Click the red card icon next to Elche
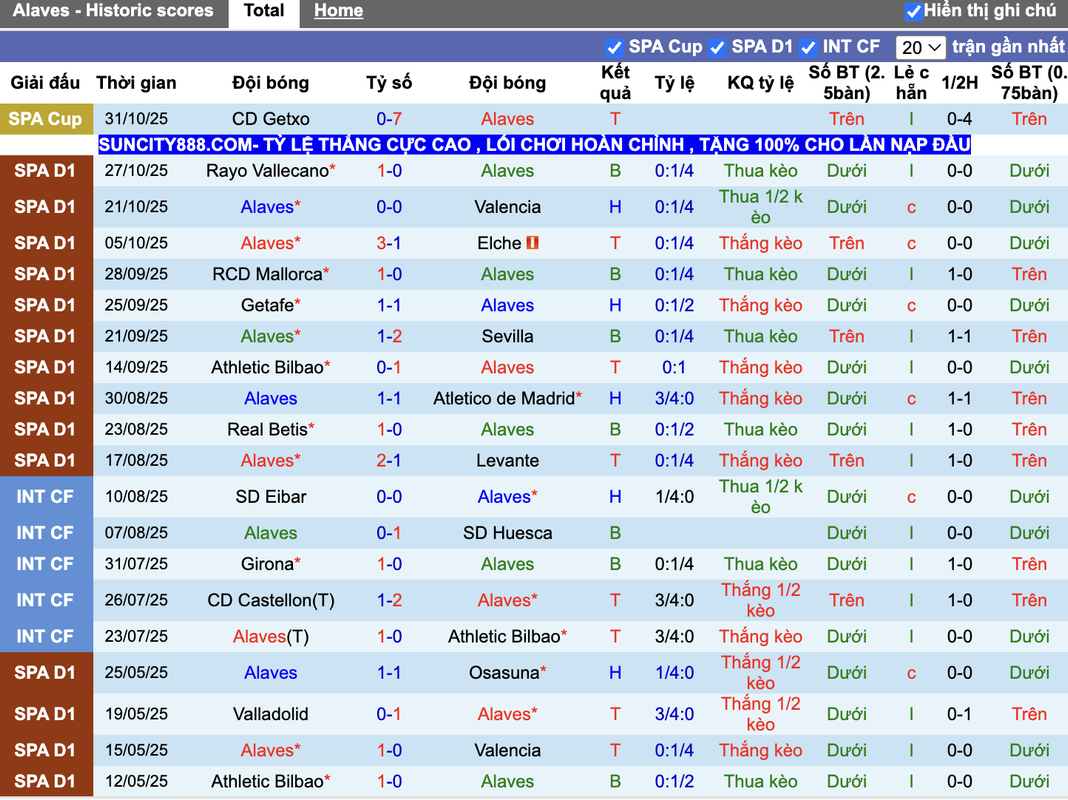 tap(533, 242)
